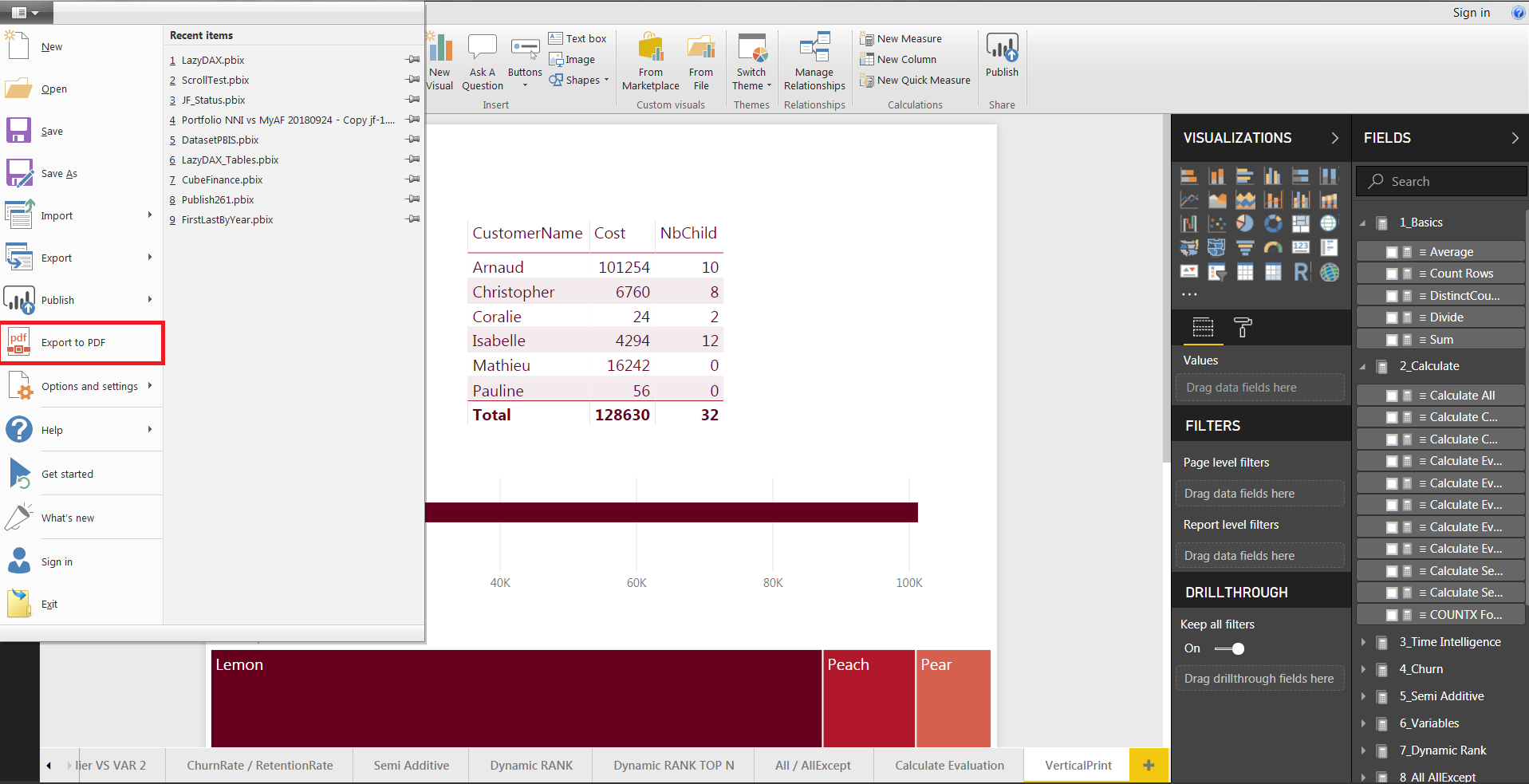The image size is (1529, 784).
Task: Click Manage Relationships in ribbon
Action: [814, 62]
